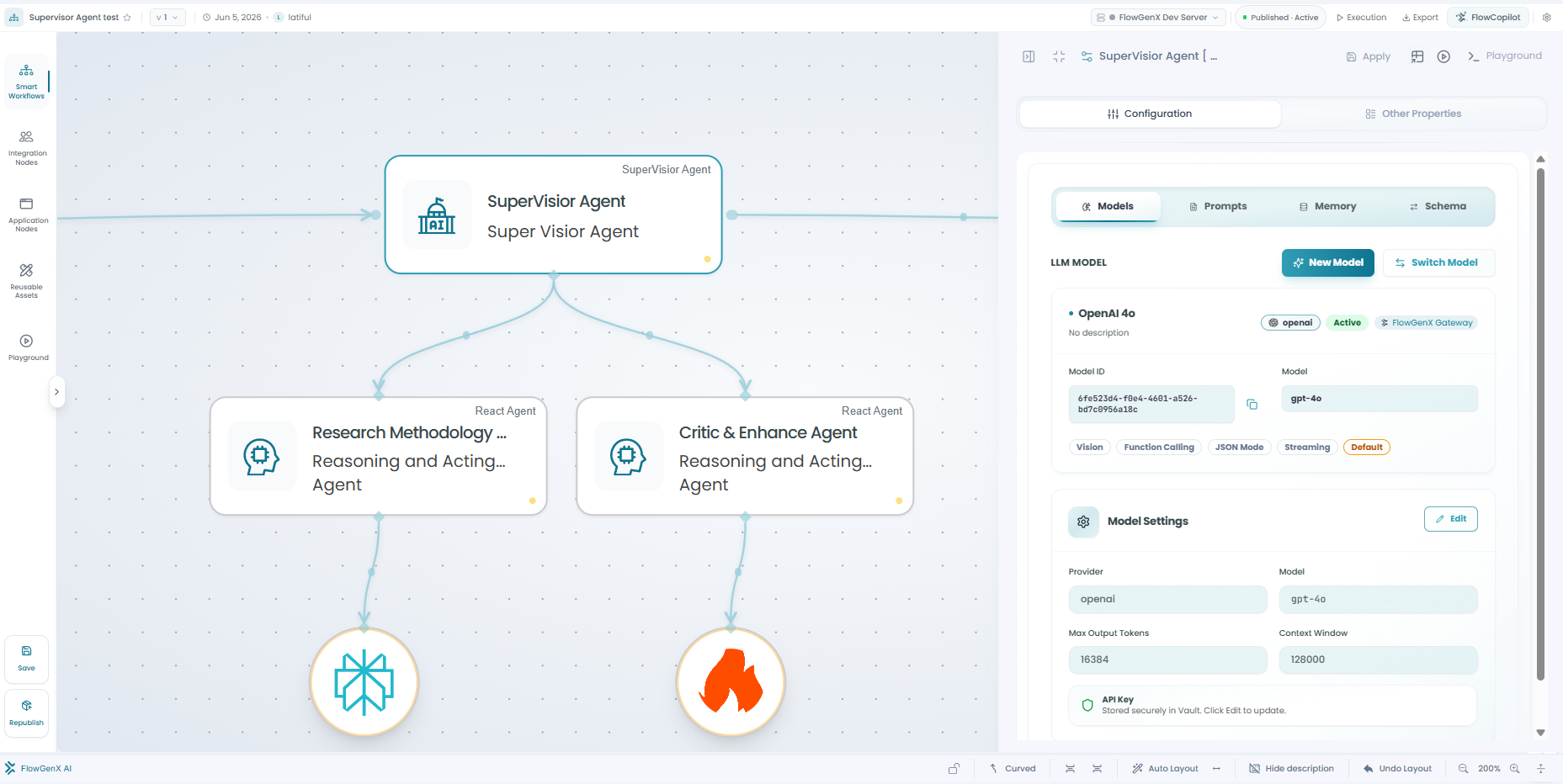
Task: Click the FlowGenX Gateway badge
Action: coord(1426,323)
